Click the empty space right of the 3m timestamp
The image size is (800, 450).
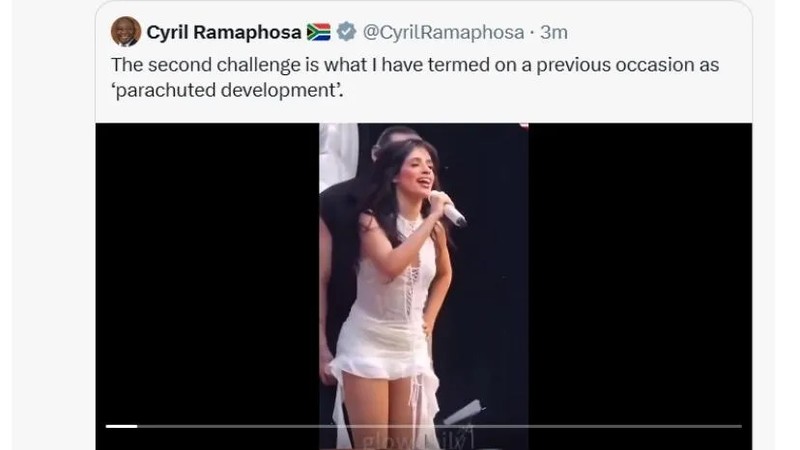point(658,32)
